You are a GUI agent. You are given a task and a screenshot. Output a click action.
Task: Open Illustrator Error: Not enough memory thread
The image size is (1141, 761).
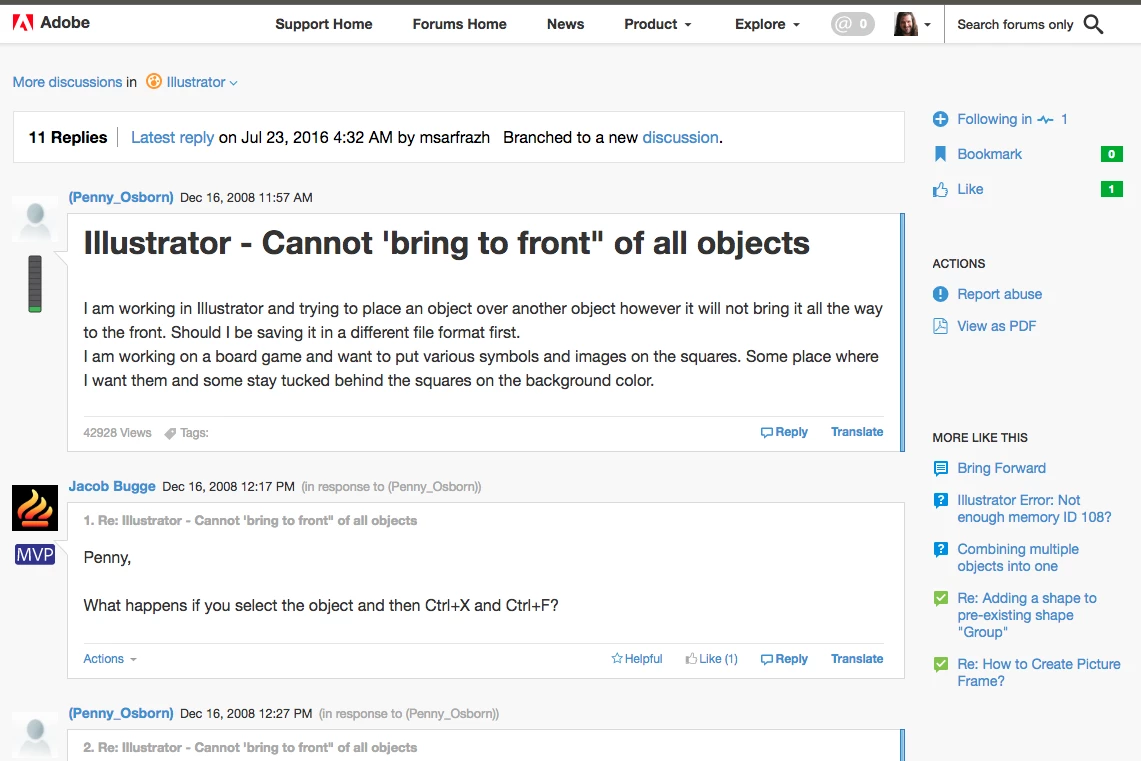coord(1034,509)
